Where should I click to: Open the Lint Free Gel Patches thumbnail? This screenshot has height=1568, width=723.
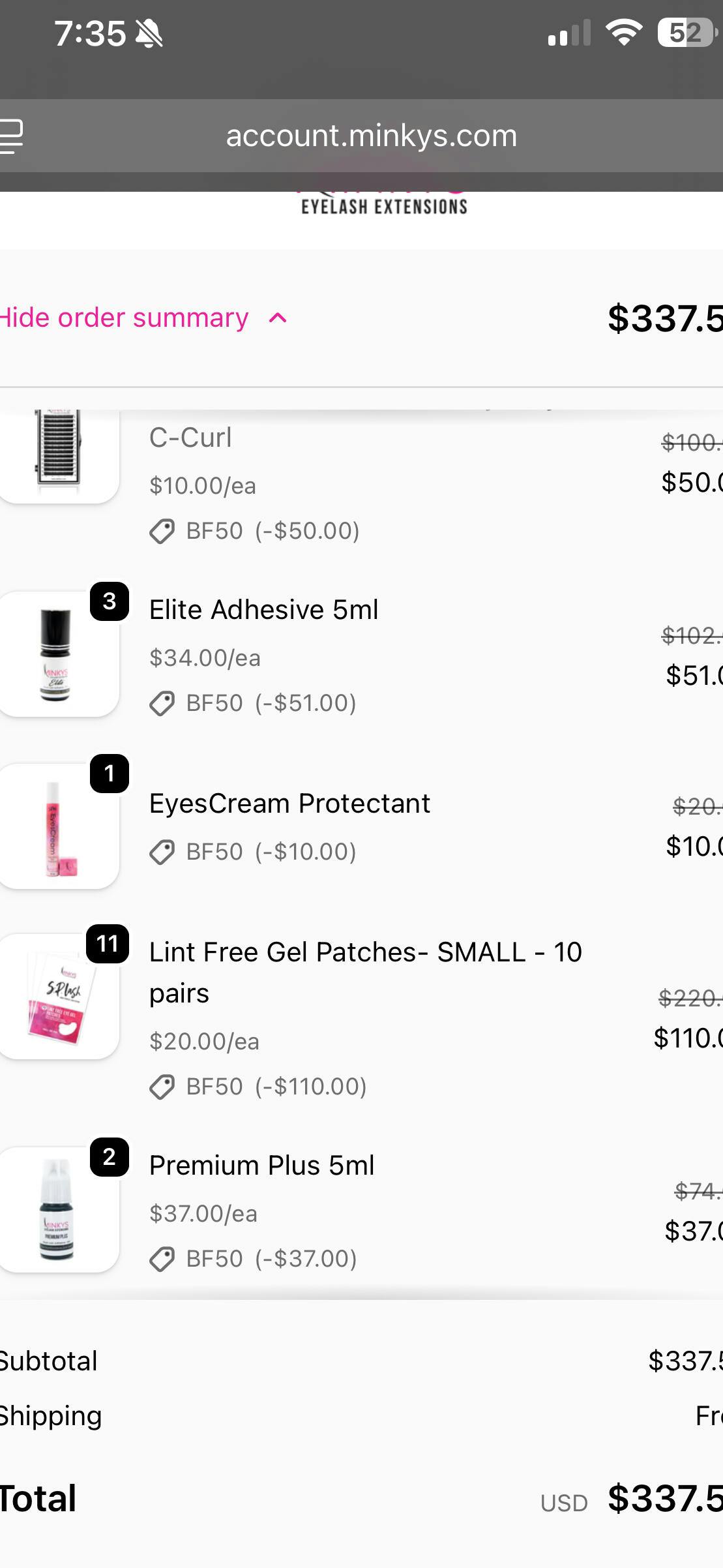[x=57, y=997]
